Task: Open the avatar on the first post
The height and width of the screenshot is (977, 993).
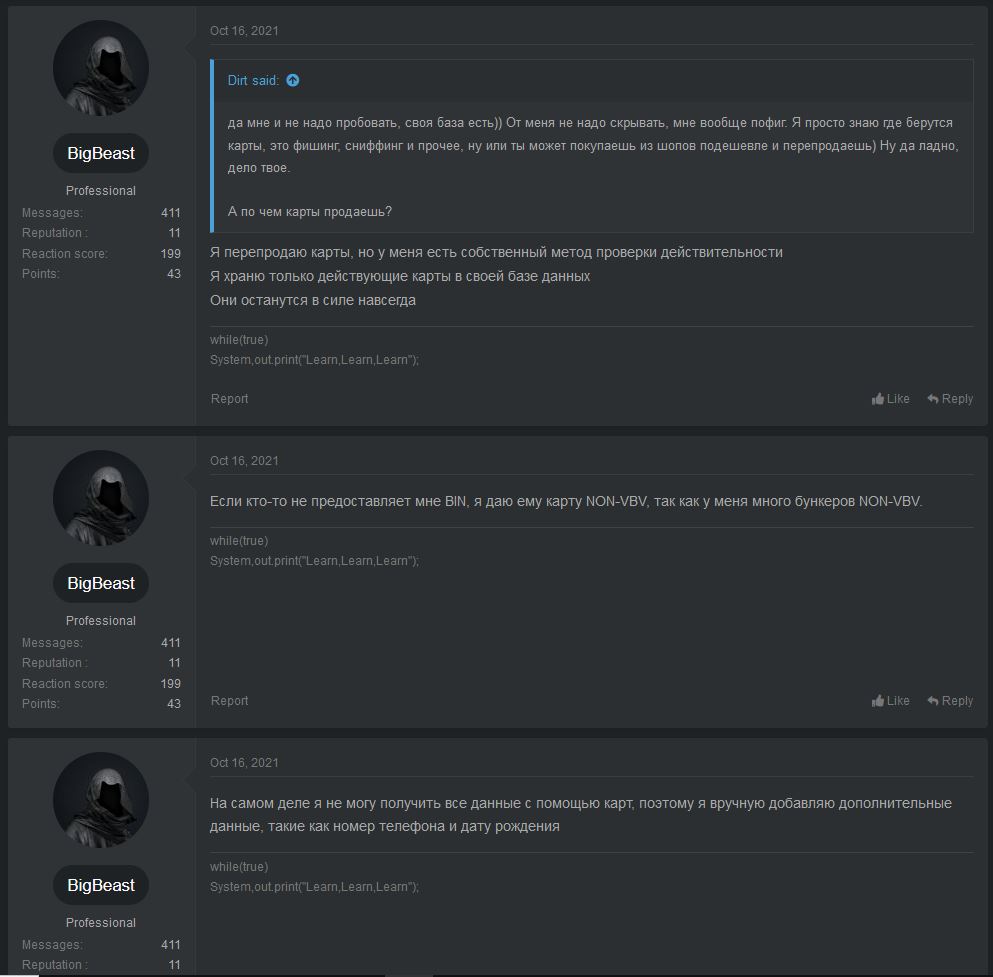Action: click(x=101, y=68)
